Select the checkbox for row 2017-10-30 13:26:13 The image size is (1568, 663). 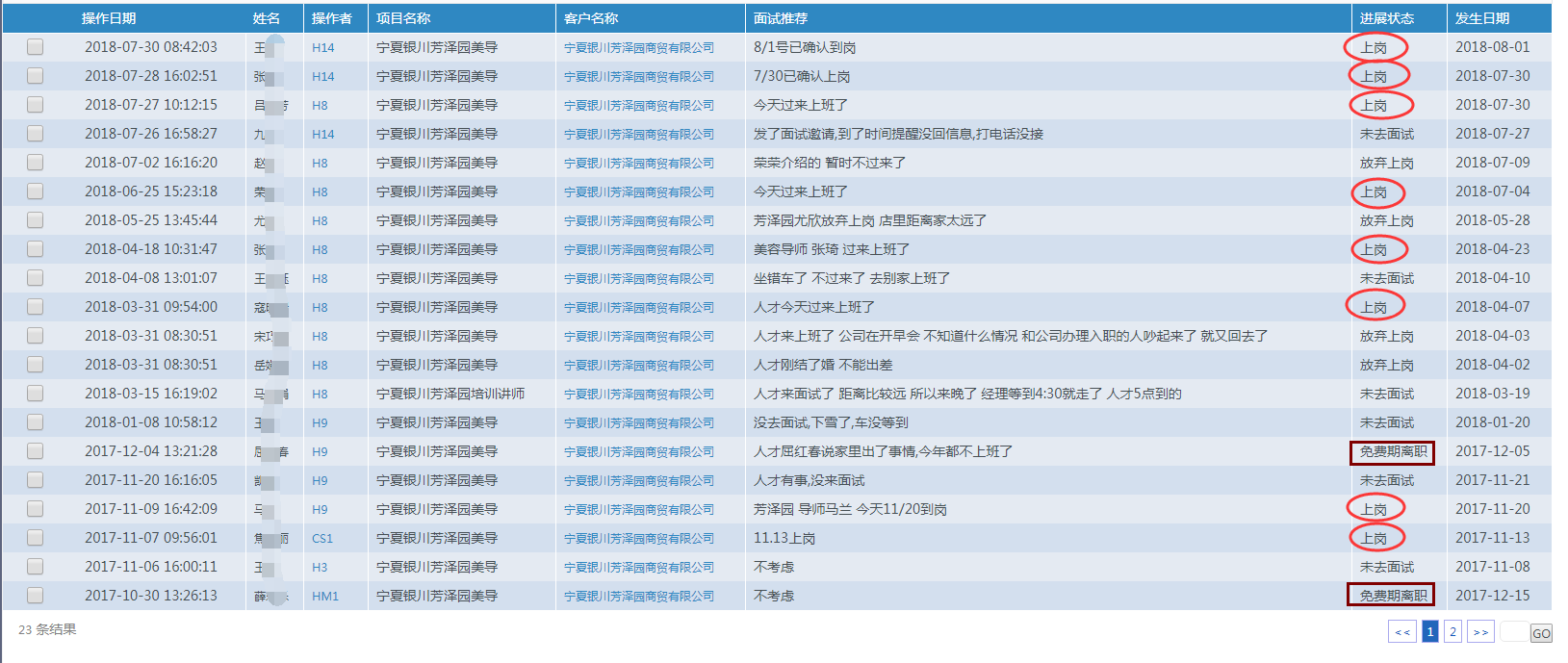coord(36,596)
